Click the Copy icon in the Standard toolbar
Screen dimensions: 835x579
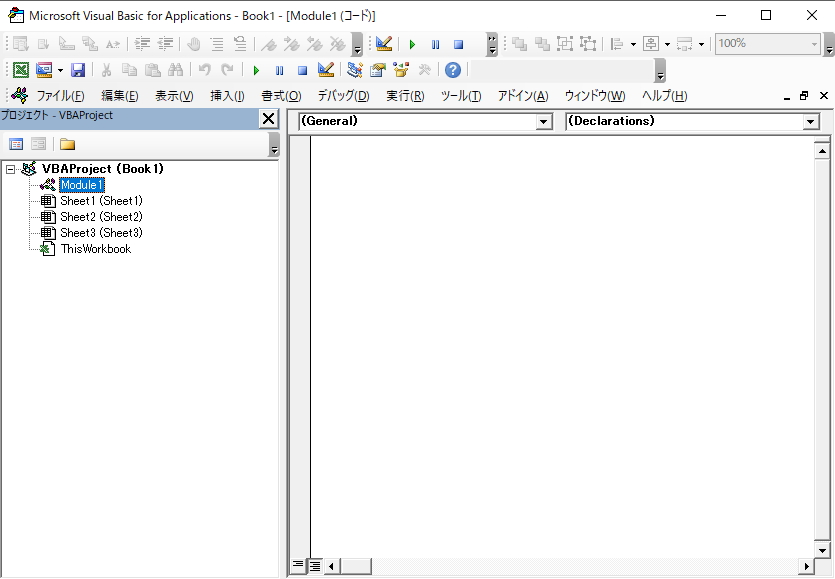coord(129,70)
